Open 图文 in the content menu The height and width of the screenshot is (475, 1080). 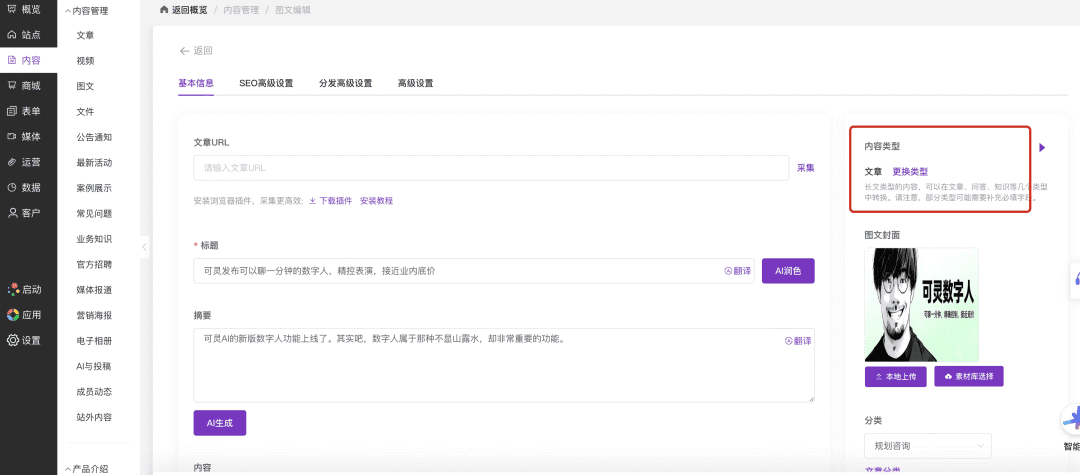pyautogui.click(x=85, y=86)
